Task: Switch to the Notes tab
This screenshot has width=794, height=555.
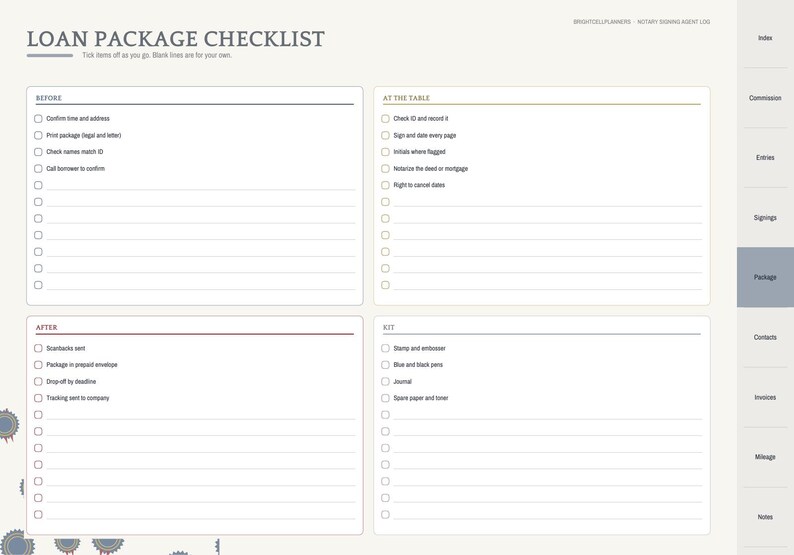Action: pyautogui.click(x=765, y=517)
